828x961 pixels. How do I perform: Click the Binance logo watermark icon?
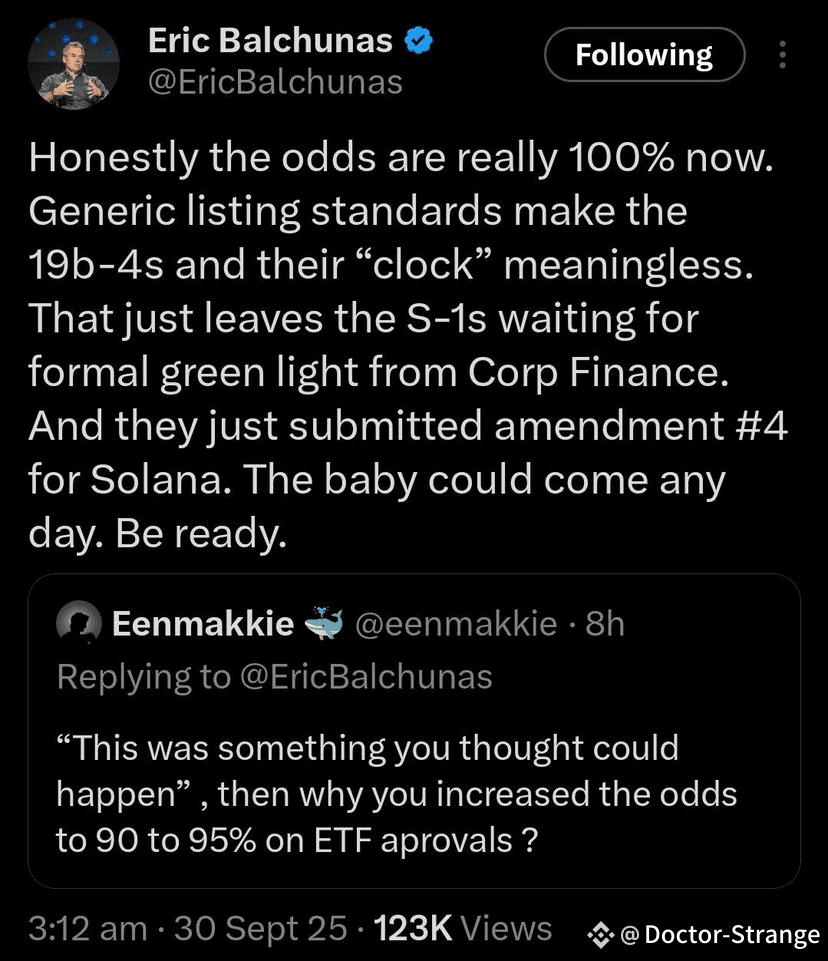click(600, 935)
